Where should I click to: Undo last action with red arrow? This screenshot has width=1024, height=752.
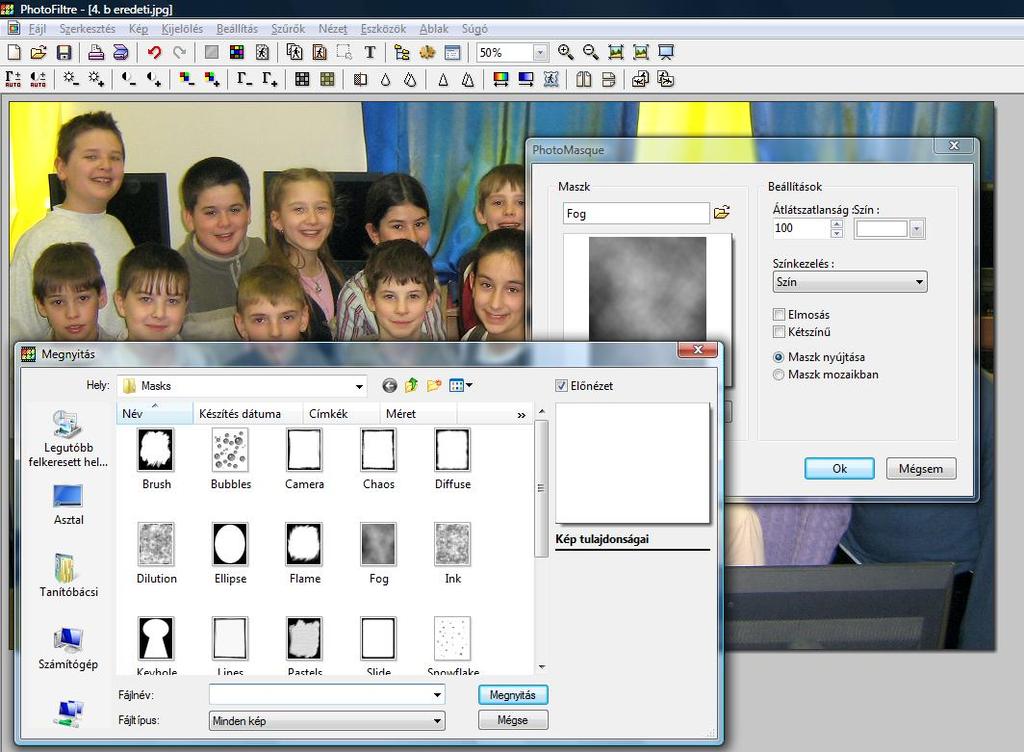click(154, 52)
